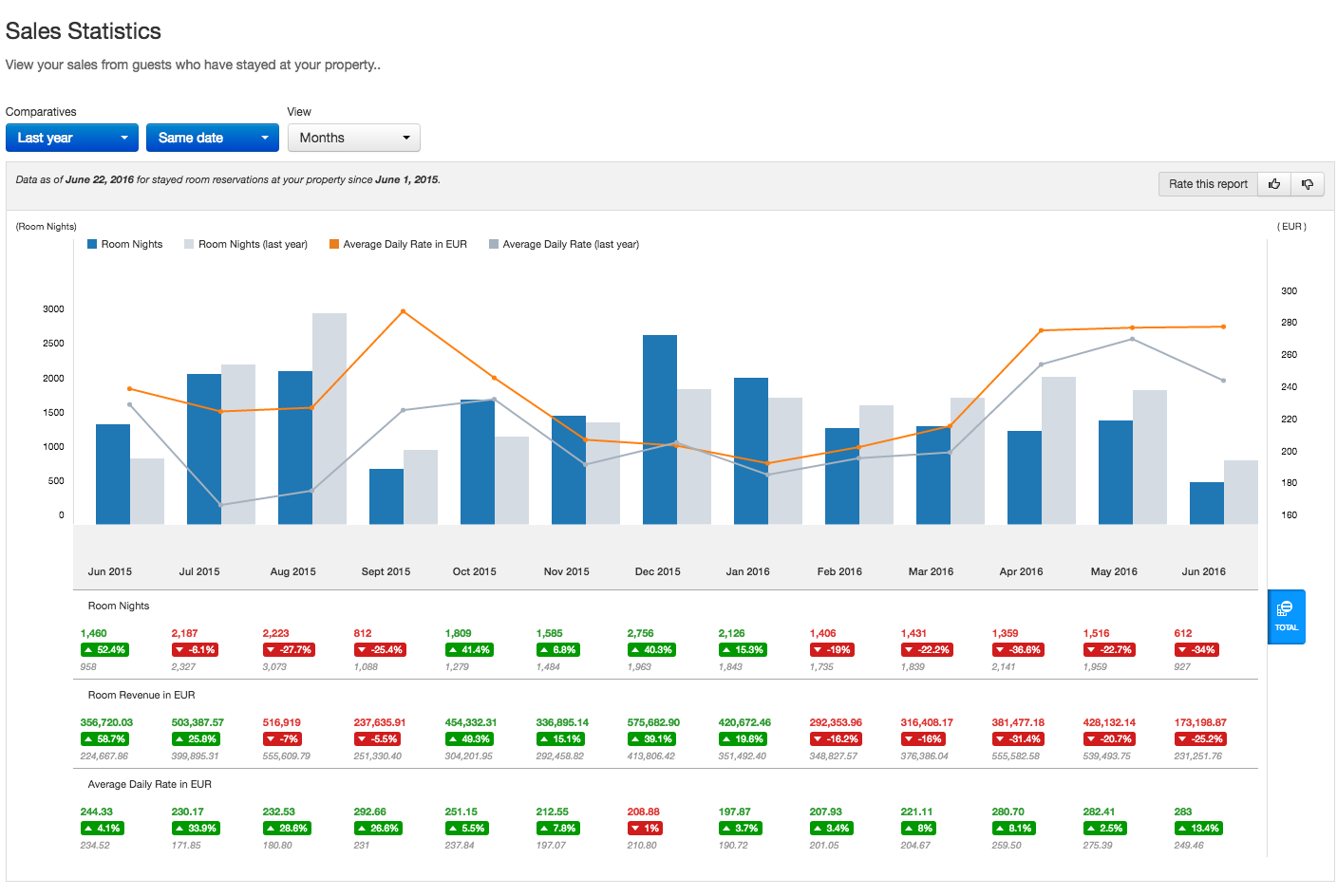Click the Jul 2015 axis label
Screen dimensions: 1337x896
click(199, 571)
